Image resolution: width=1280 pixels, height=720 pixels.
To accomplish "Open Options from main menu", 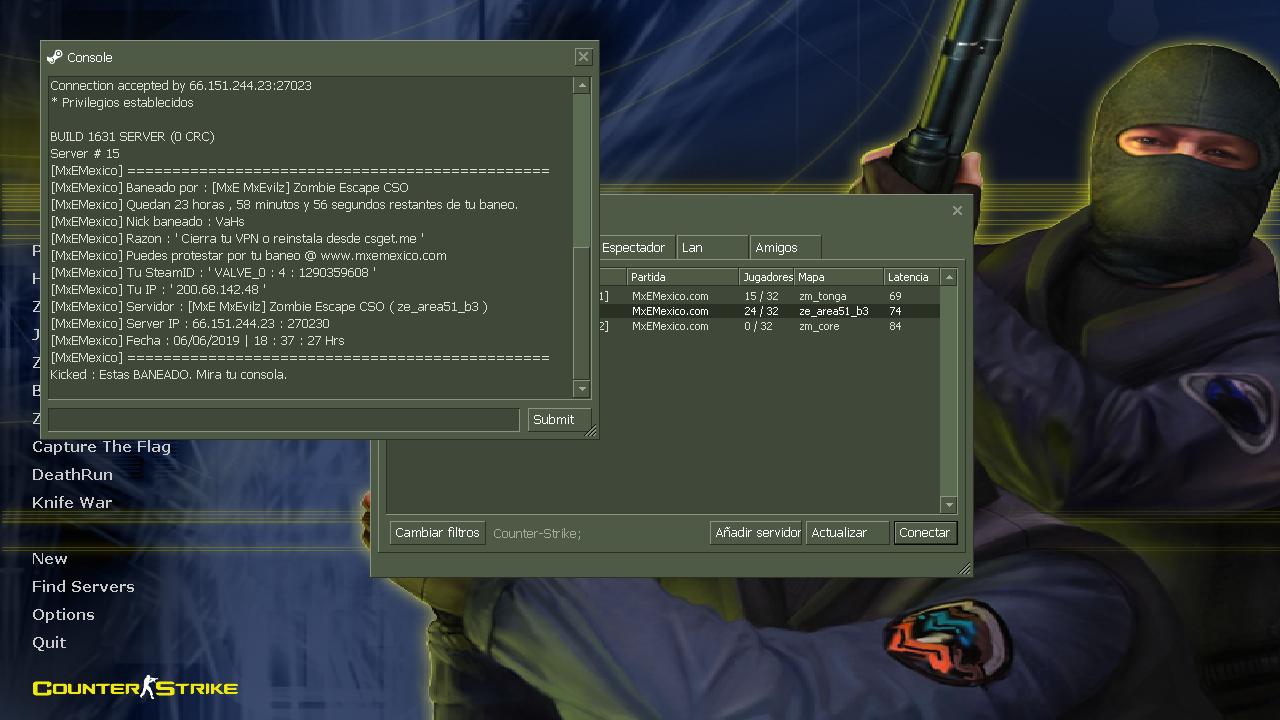I will click(x=63, y=615).
